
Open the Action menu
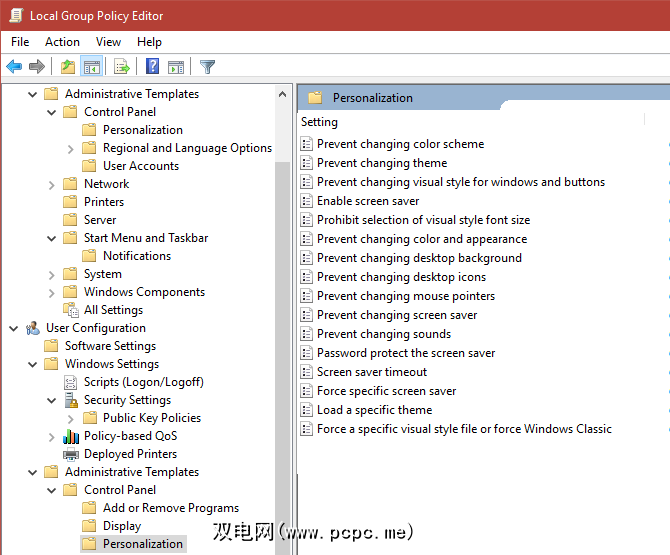(x=62, y=42)
